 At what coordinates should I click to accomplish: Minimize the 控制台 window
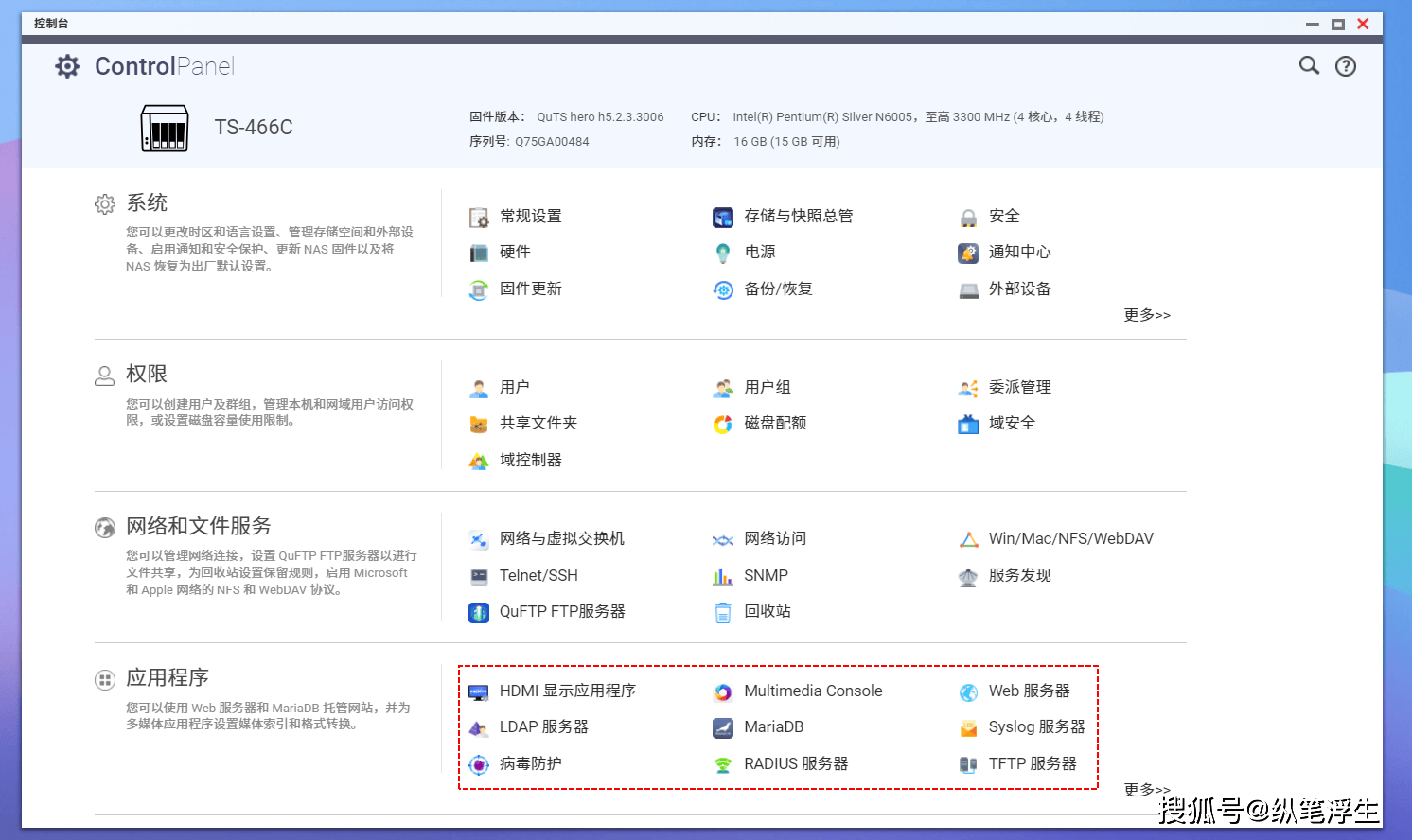(1313, 24)
